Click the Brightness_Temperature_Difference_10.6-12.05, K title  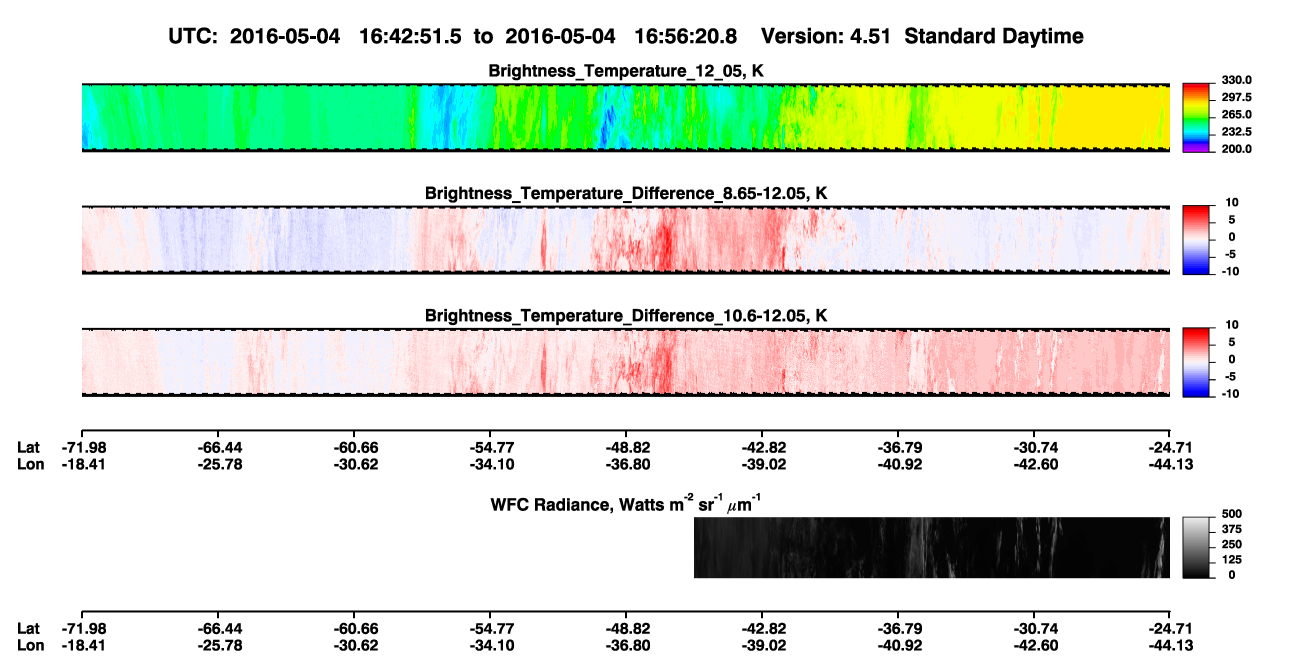626,316
